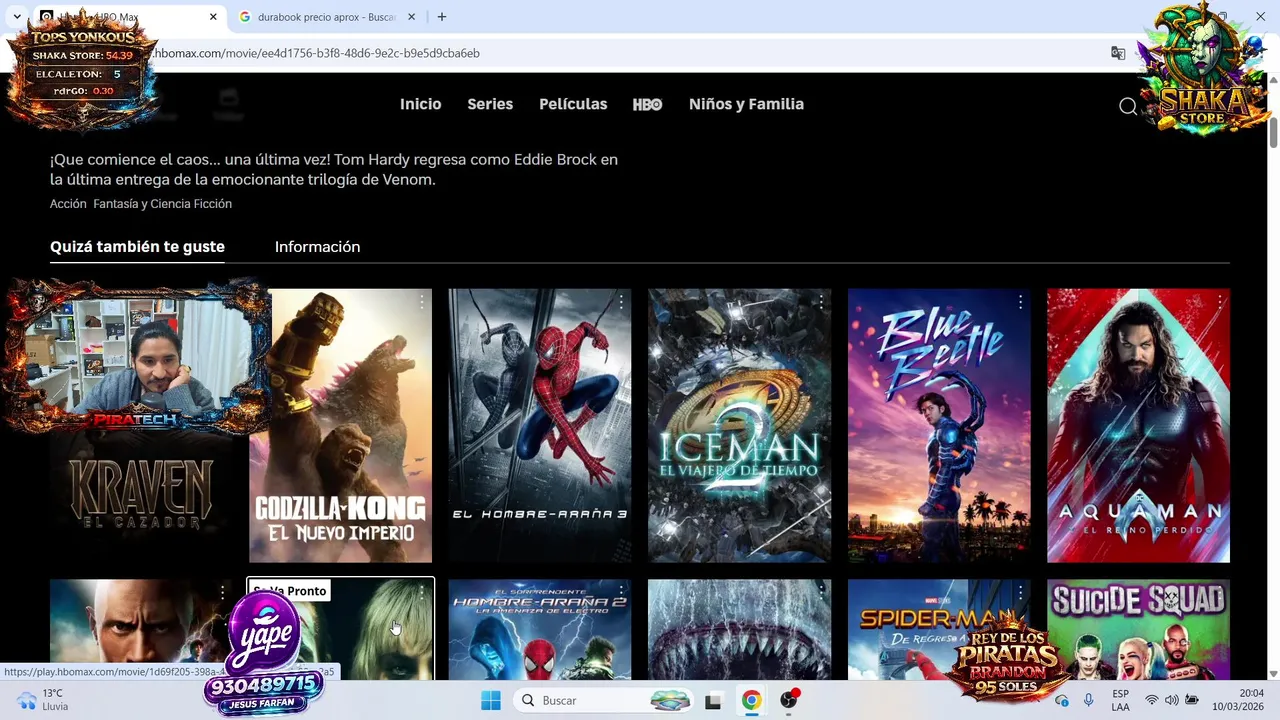Image resolution: width=1280 pixels, height=720 pixels.
Task: Open options dots on Iceman 2 poster
Action: point(821,301)
